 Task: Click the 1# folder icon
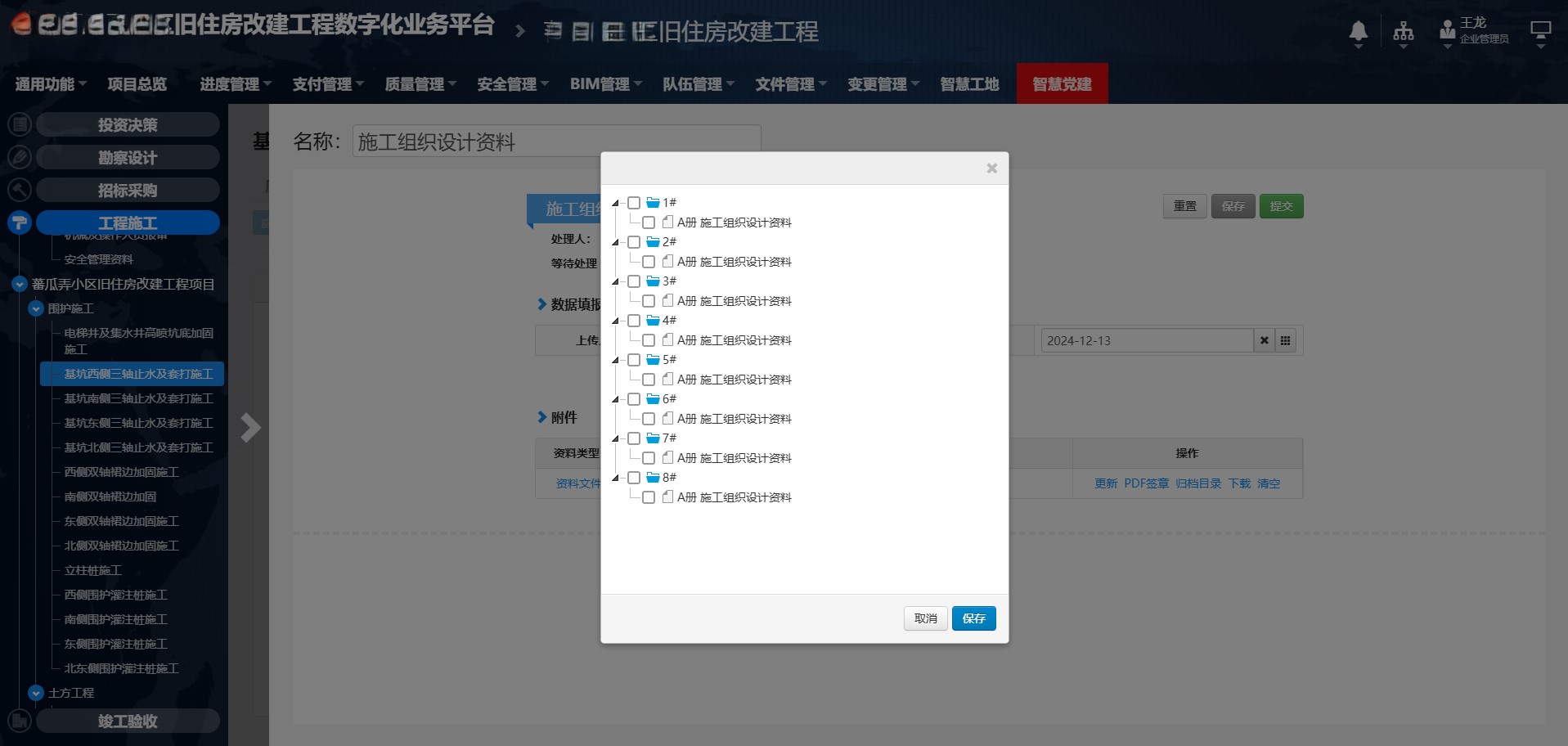point(653,203)
